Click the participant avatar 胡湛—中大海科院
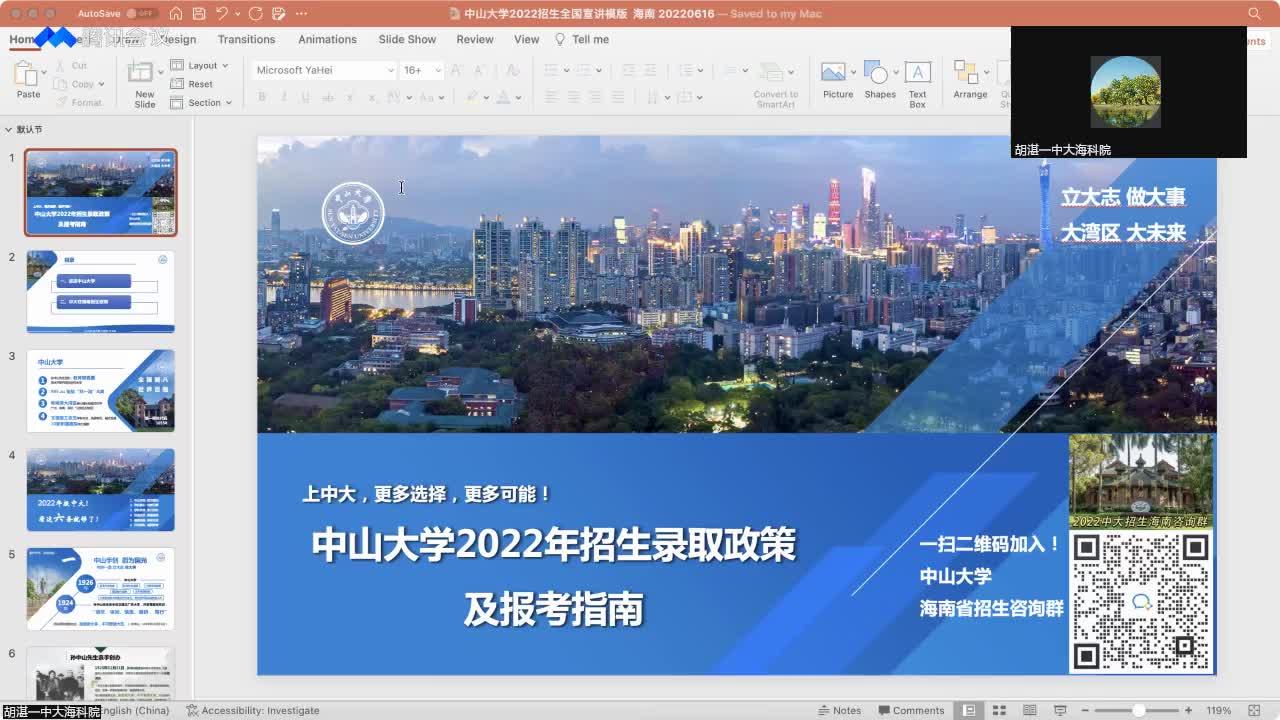The image size is (1280, 720). (1125, 91)
